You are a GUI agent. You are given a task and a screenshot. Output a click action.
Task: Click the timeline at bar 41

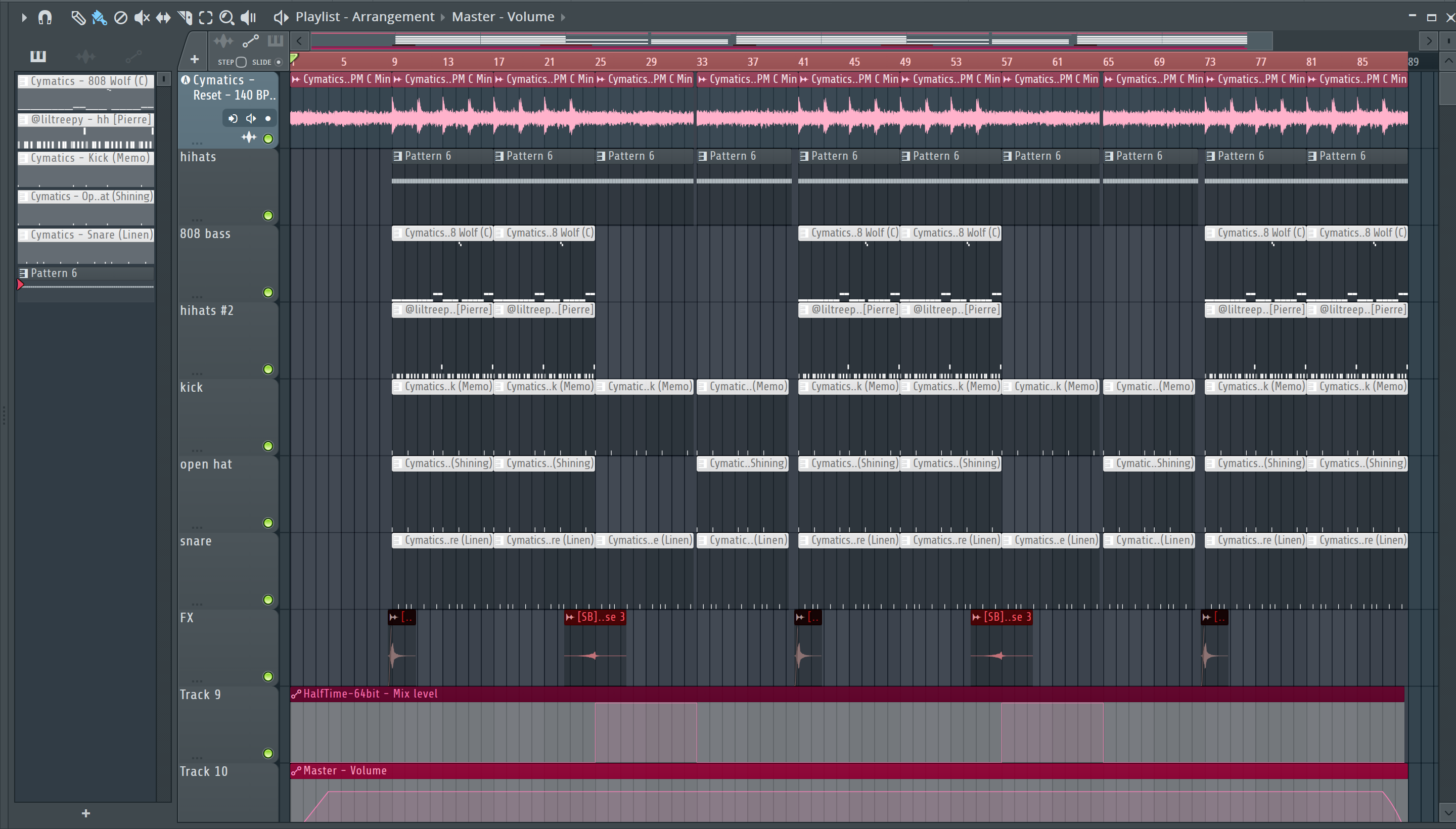click(x=803, y=62)
